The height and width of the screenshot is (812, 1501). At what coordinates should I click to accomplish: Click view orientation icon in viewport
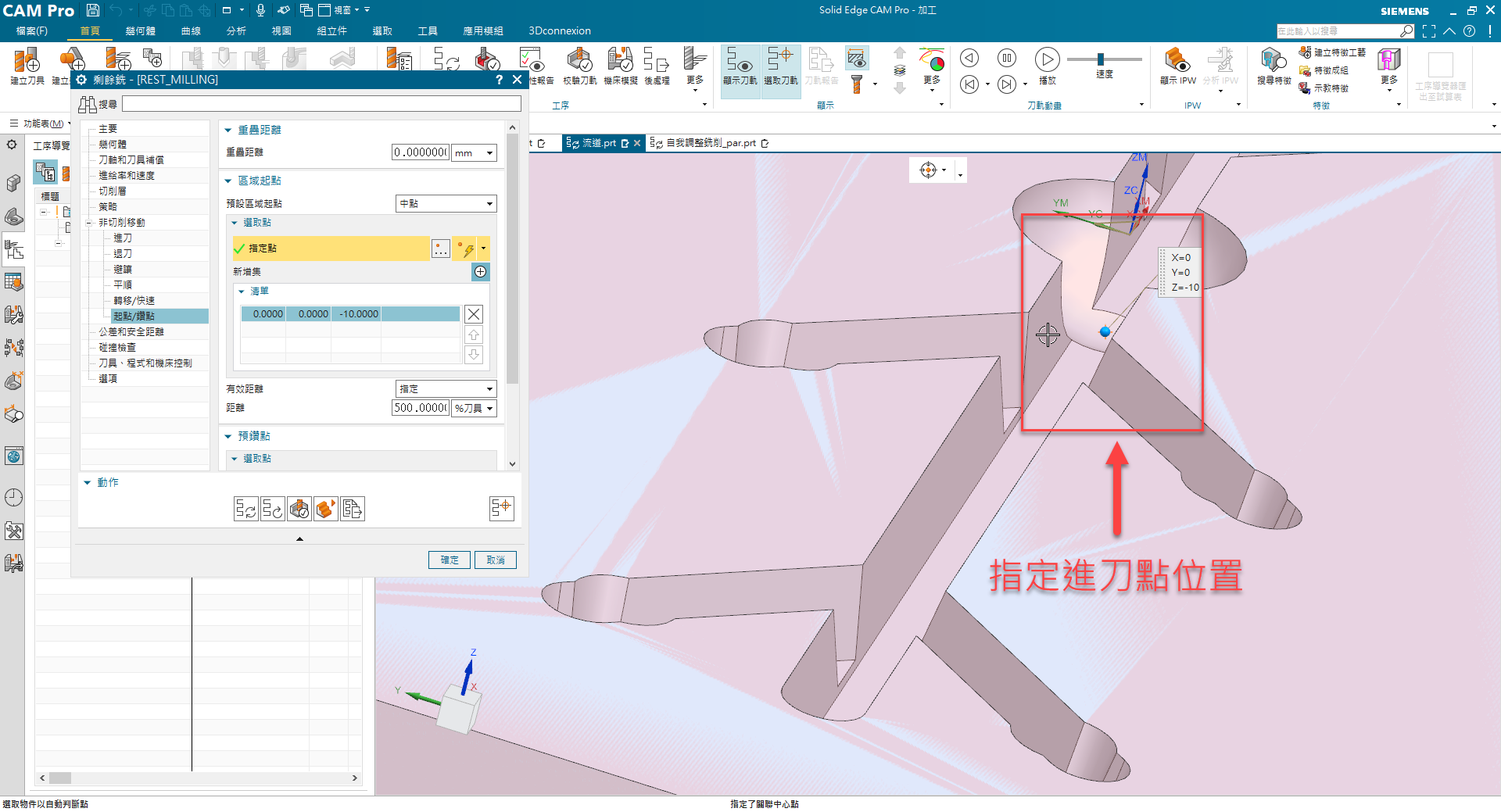pos(928,170)
